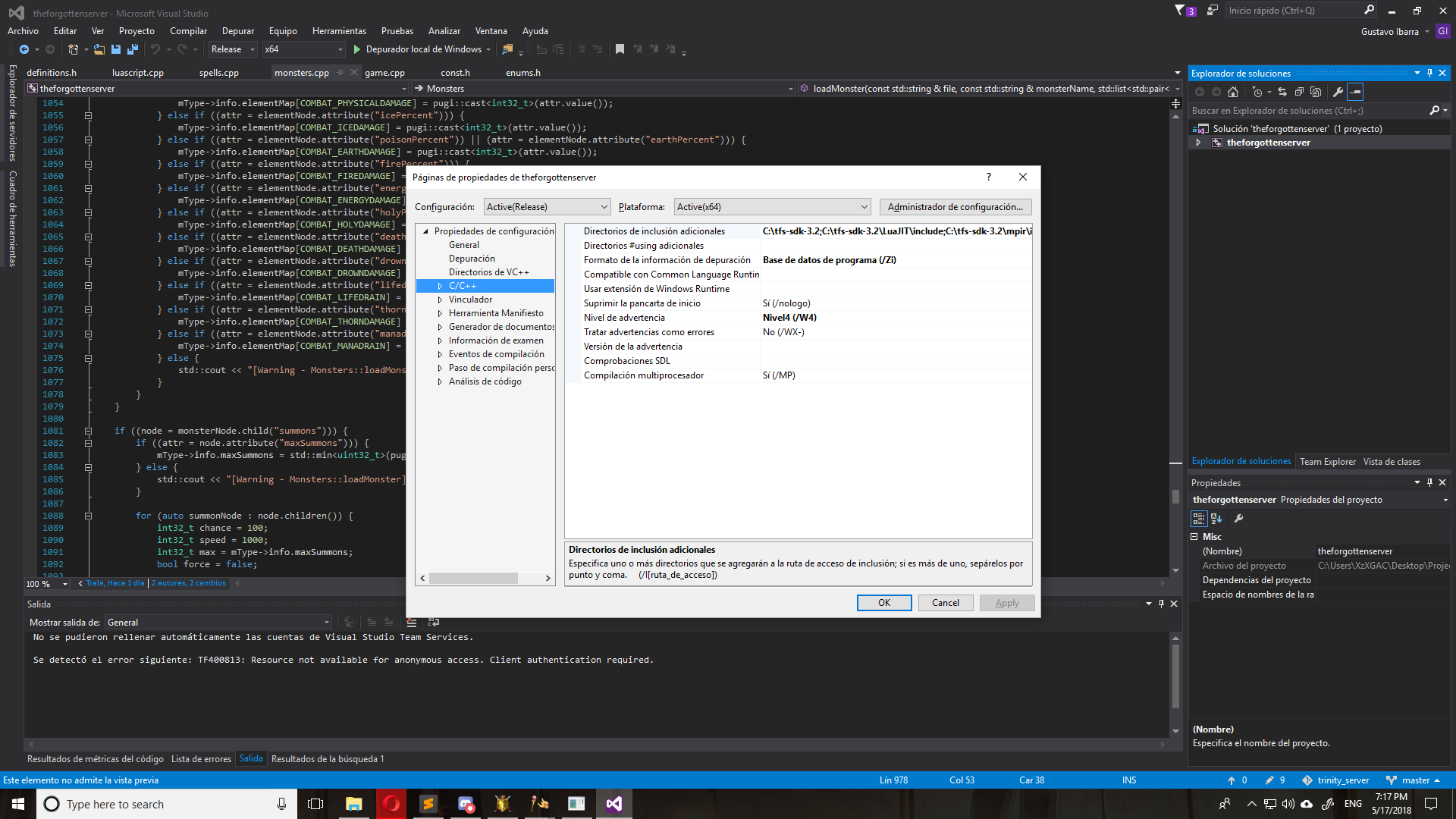Click the Save toolbar icon
This screenshot has width=1456, height=819.
pyautogui.click(x=116, y=49)
